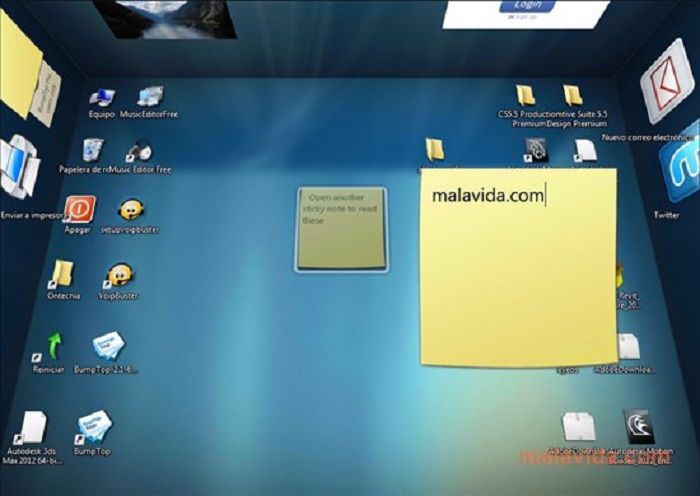This screenshot has width=700, height=496.
Task: Click the large yellow malavida.com sticky note
Action: 519,267
